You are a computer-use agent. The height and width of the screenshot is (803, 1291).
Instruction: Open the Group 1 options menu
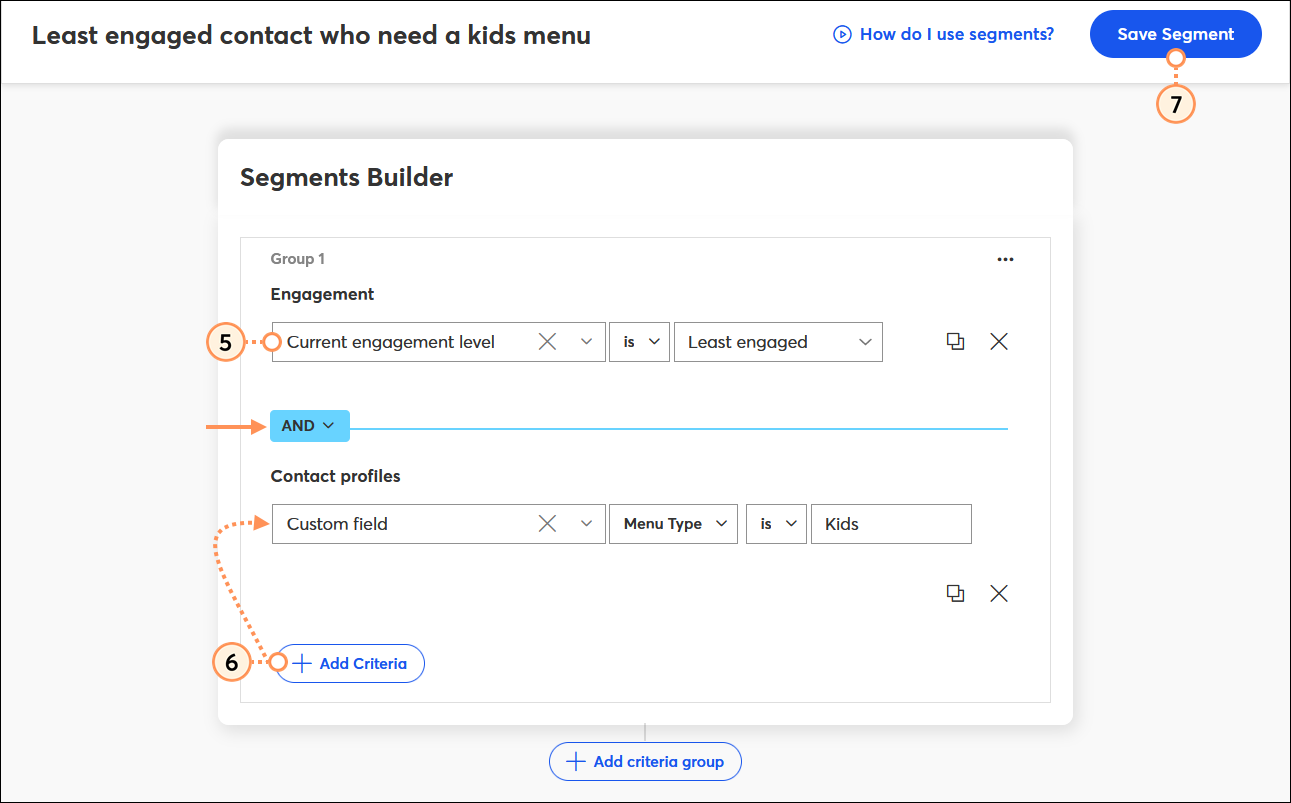[x=1005, y=258]
